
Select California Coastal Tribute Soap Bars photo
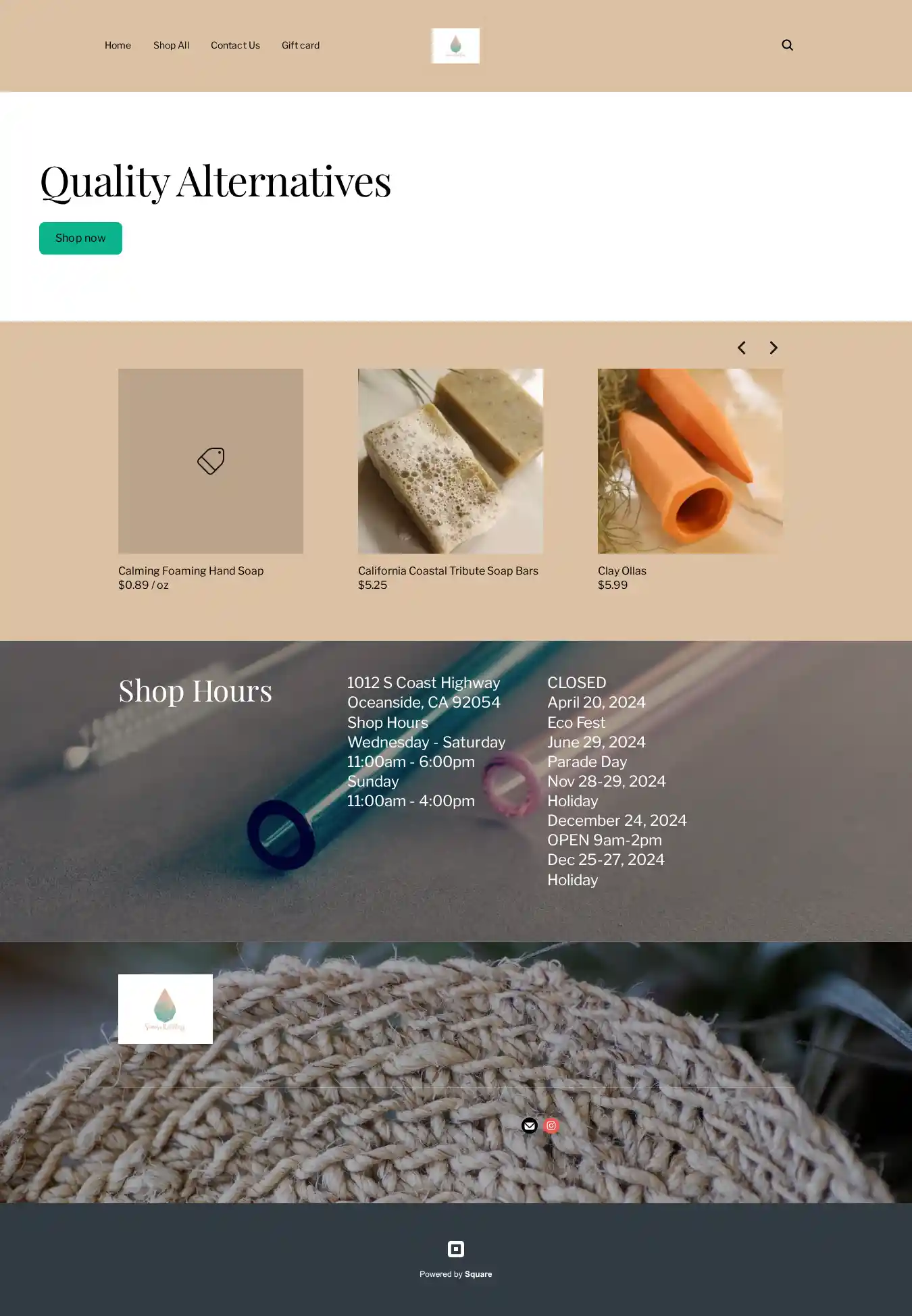pos(451,461)
